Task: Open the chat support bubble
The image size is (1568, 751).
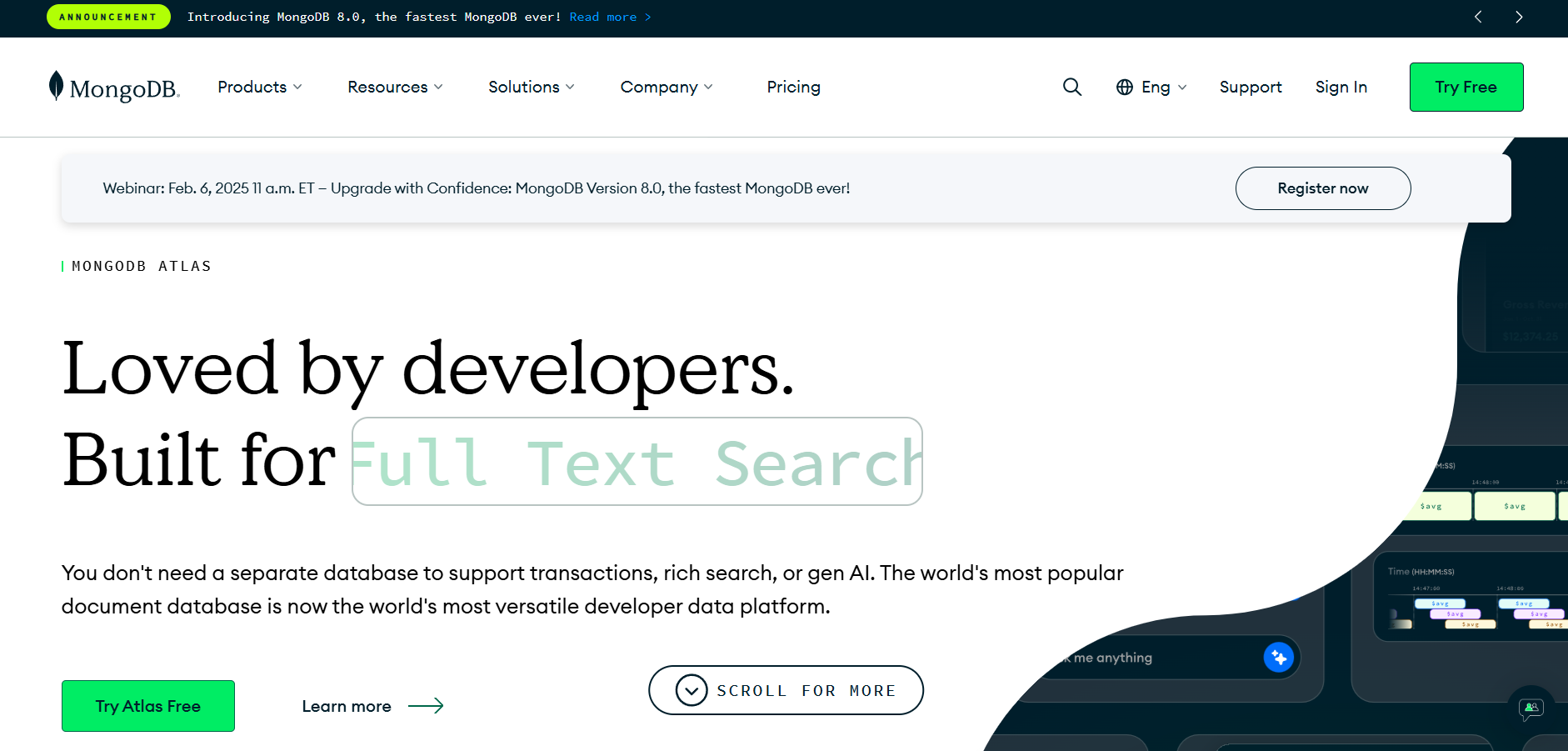Action: [1530, 709]
